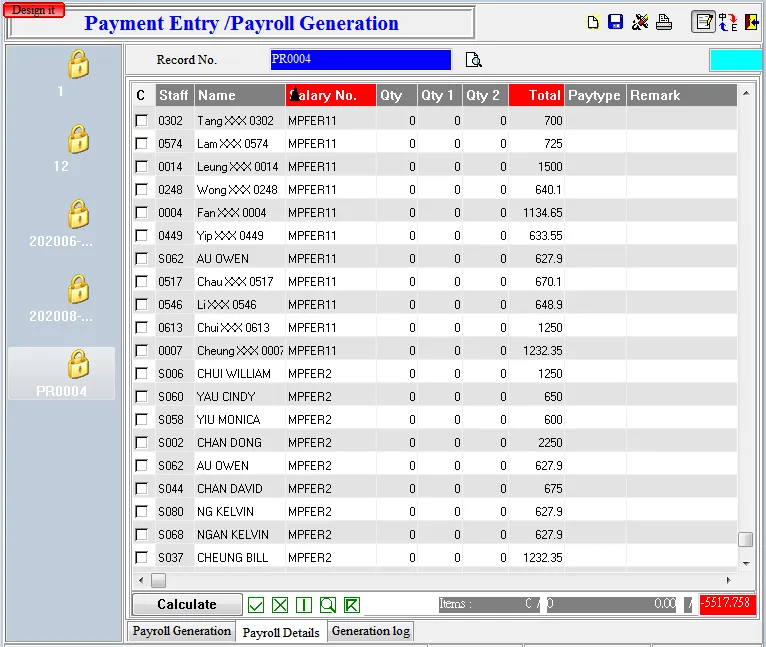Click the delete/tools crossed brush icon
Image resolution: width=766 pixels, height=647 pixels.
pyautogui.click(x=640, y=23)
